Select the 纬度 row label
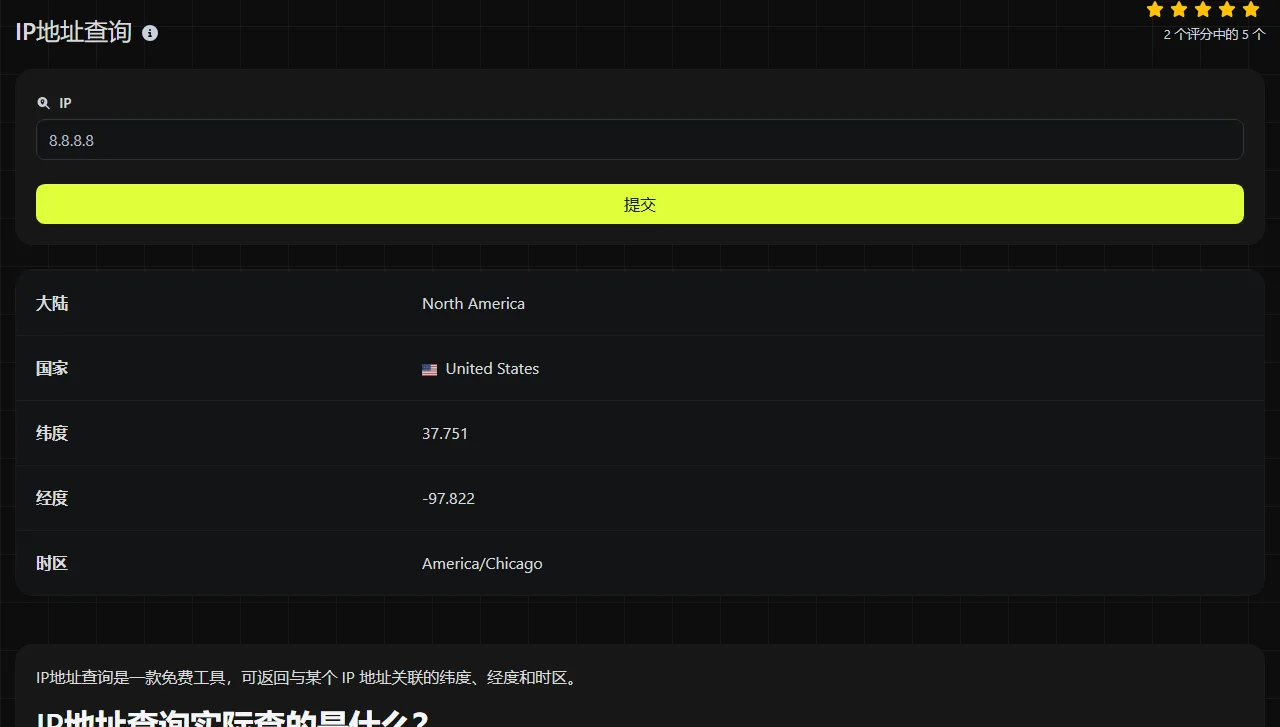Screen dimensions: 1280x727 click(x=52, y=434)
